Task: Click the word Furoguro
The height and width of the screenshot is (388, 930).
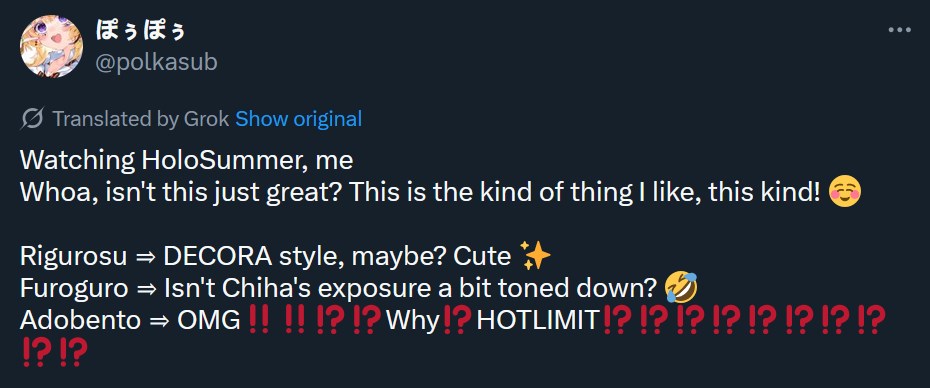Action: tap(74, 289)
